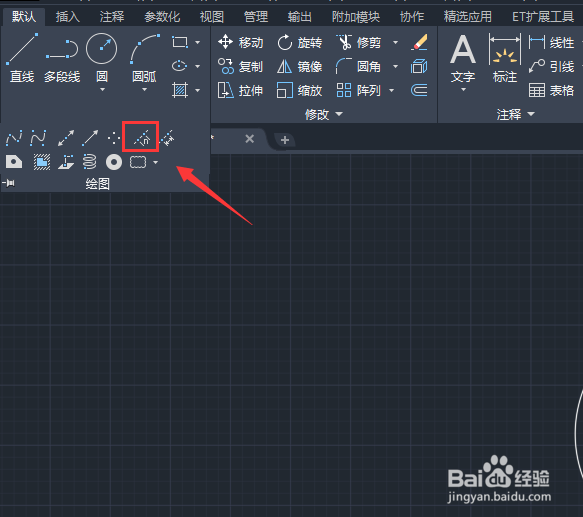
Task: Select the 直线 (Line) tool
Action: [22, 58]
